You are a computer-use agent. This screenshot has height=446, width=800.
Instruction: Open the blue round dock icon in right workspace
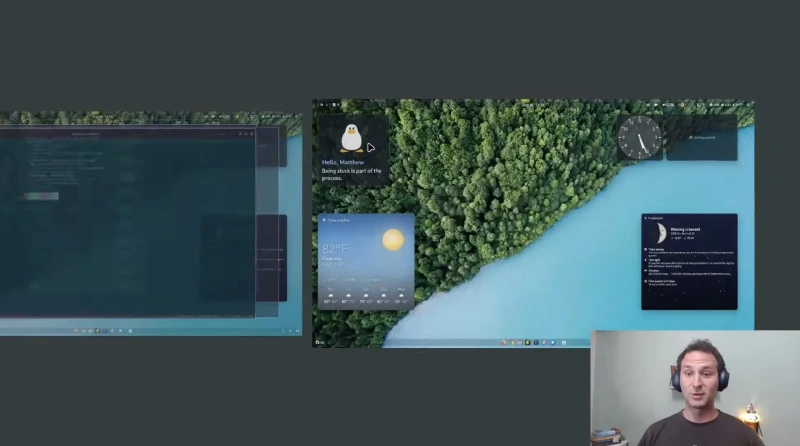(x=553, y=342)
